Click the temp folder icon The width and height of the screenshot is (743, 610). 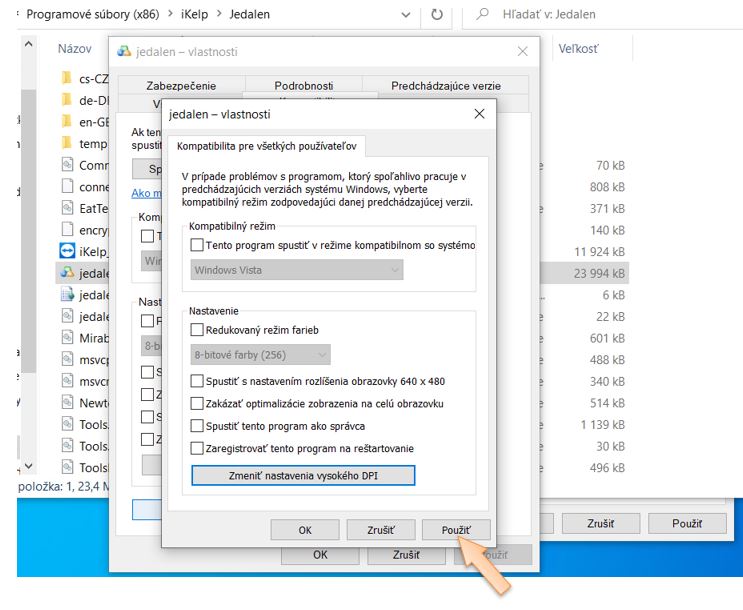click(67, 144)
